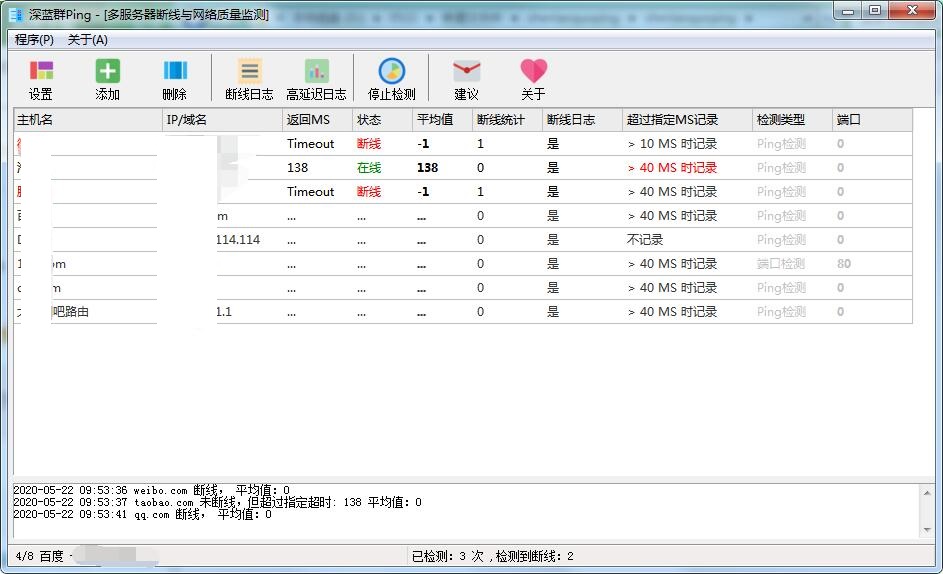Click the log panel scrollbar down arrow
The height and width of the screenshot is (574, 943).
click(927, 530)
